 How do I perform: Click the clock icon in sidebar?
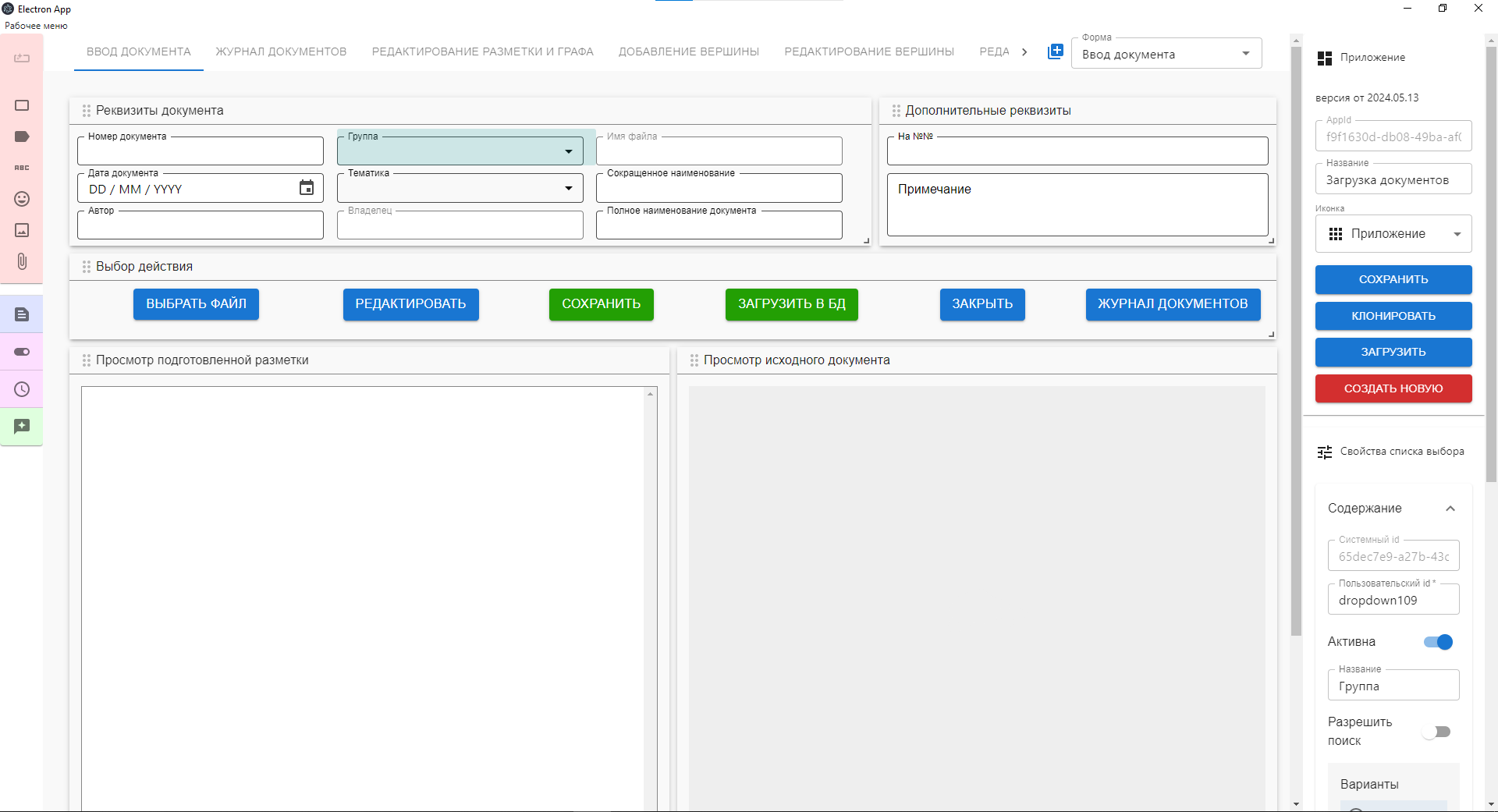point(22,389)
